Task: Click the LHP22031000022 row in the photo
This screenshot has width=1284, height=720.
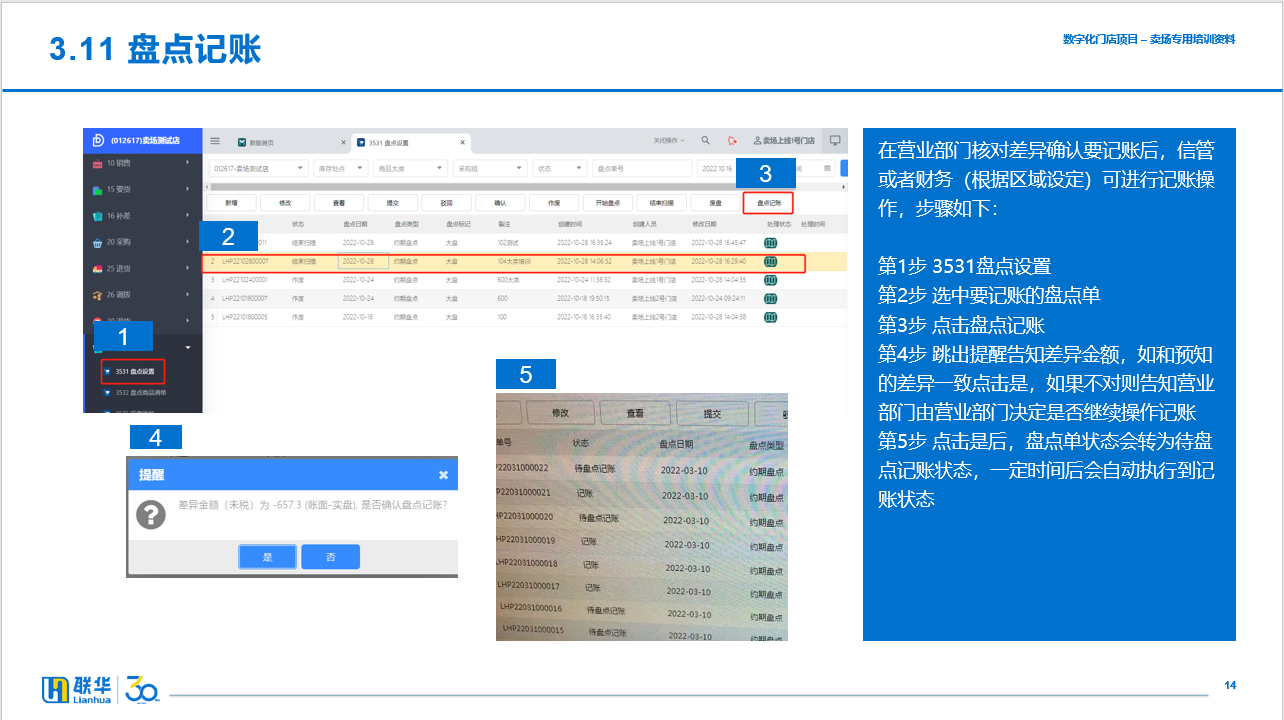Action: (x=641, y=469)
